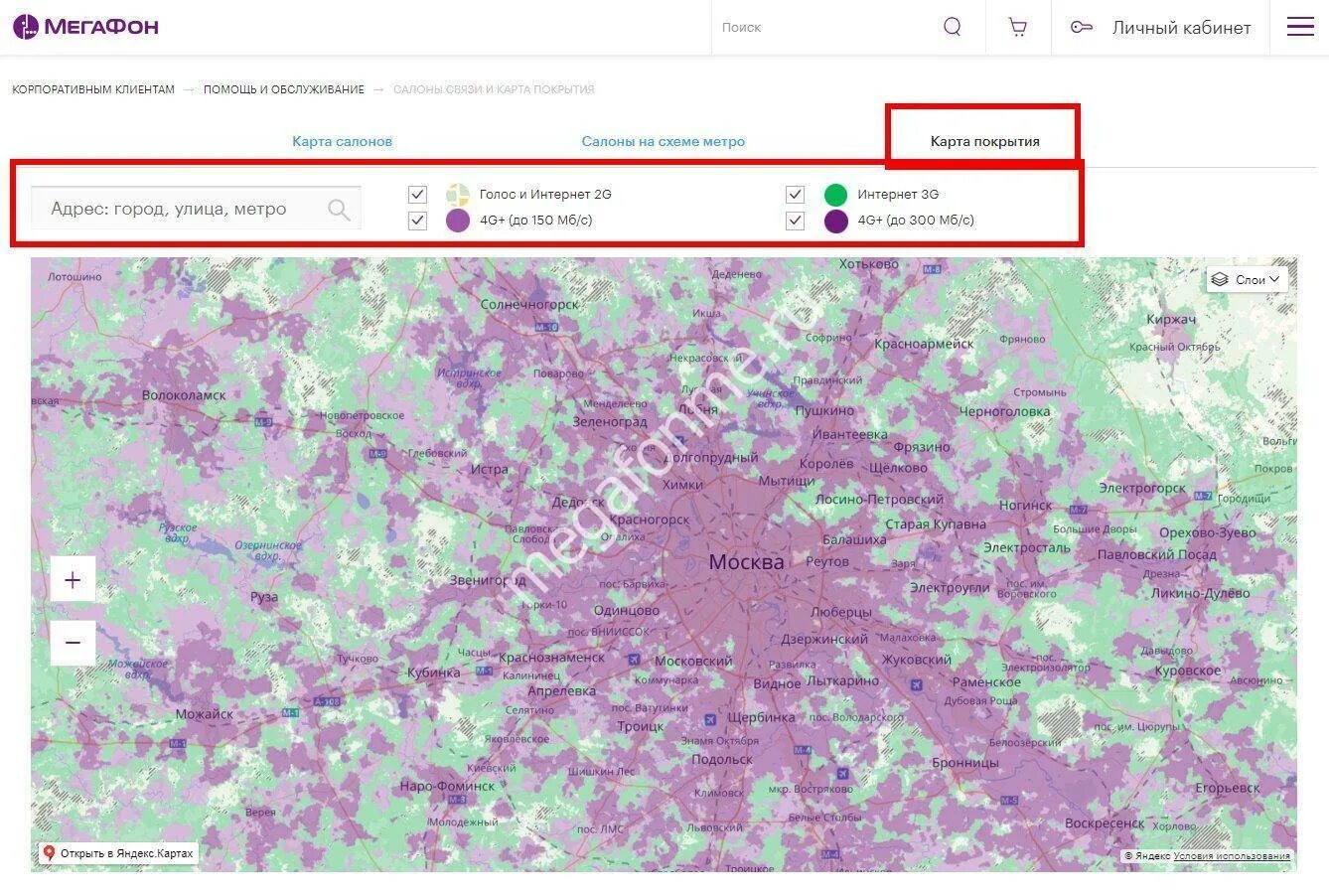
Task: Click Кубинка on the map
Action: (434, 672)
